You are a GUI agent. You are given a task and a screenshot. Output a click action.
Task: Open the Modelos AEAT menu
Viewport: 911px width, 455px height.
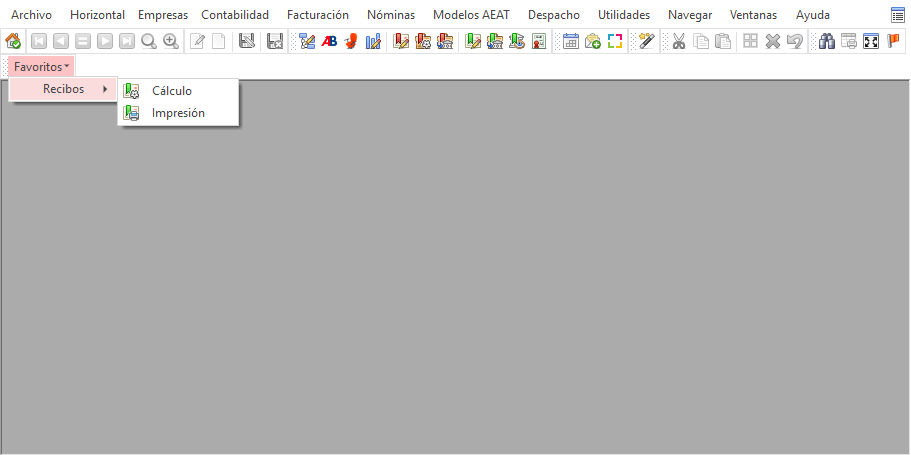471,15
